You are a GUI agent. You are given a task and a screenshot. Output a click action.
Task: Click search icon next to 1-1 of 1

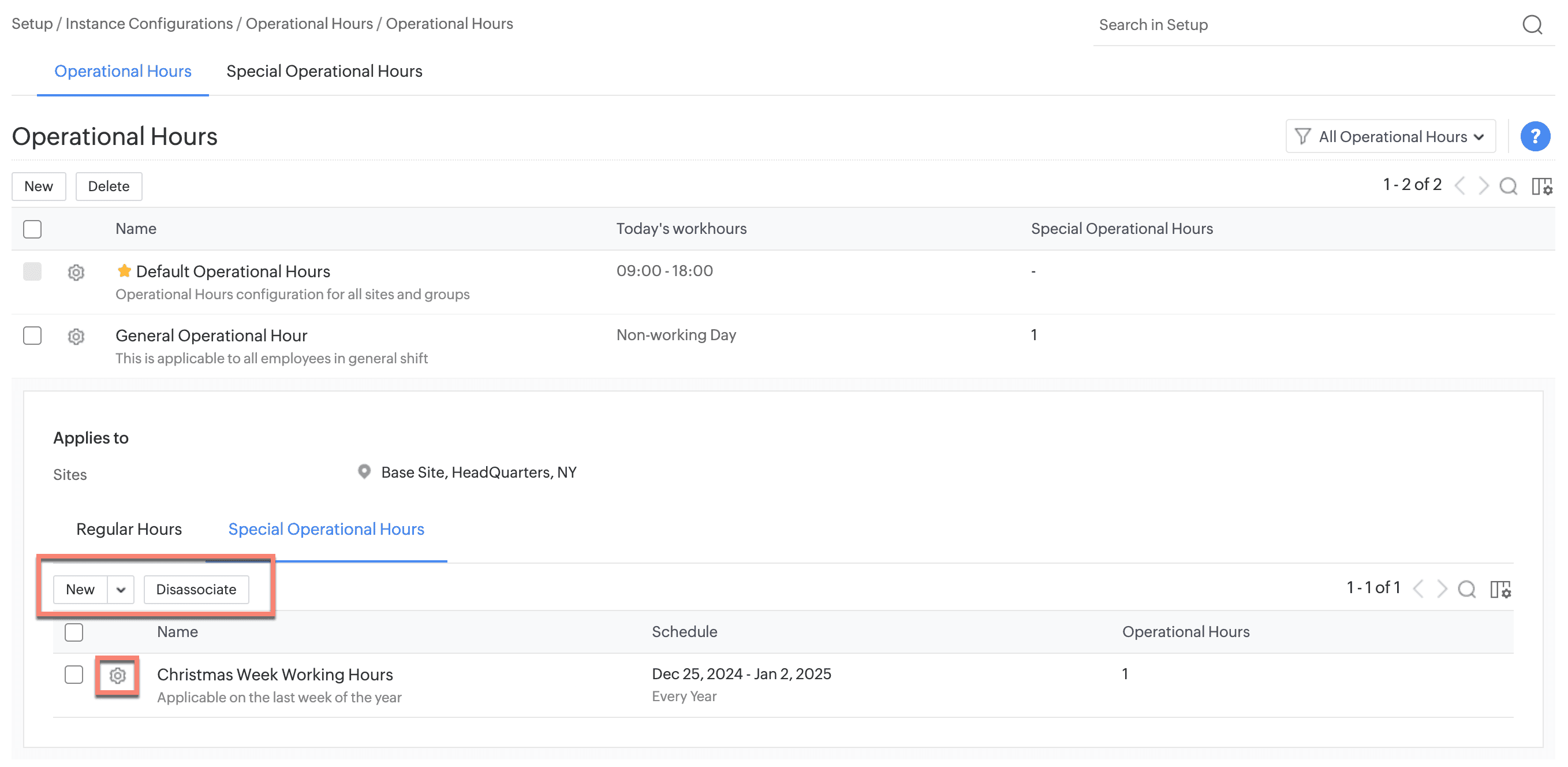point(1466,589)
